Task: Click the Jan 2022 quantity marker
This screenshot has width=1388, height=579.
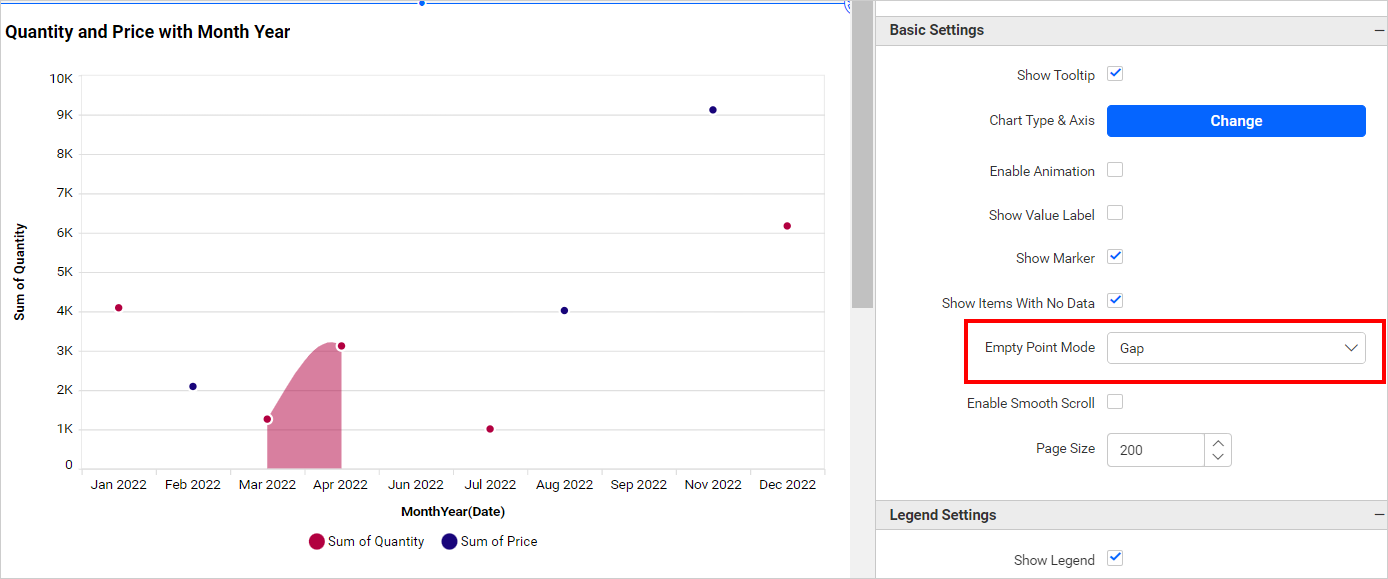Action: pos(119,308)
